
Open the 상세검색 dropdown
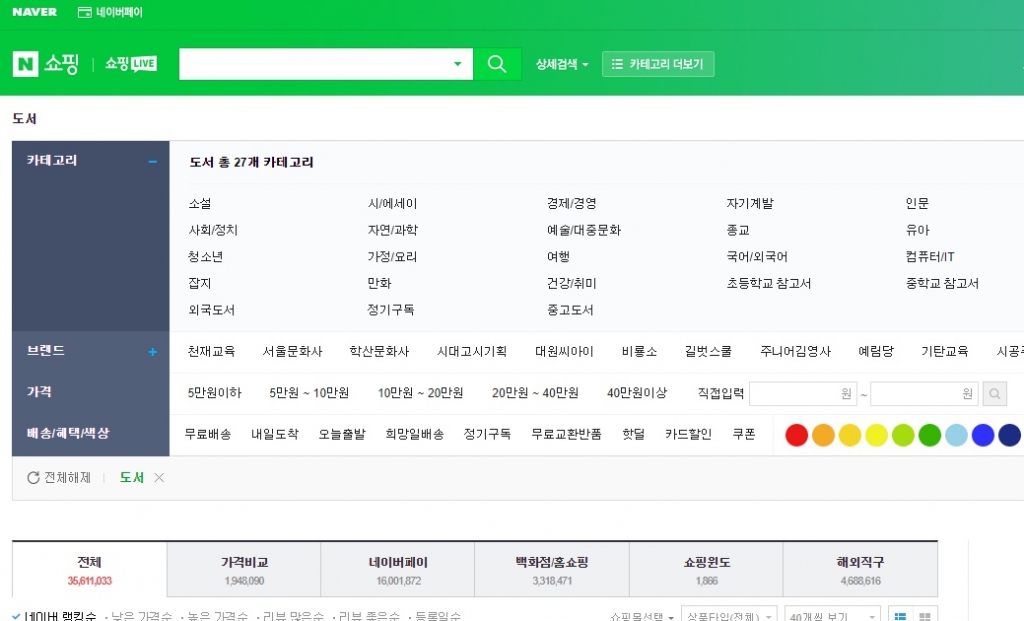point(562,64)
